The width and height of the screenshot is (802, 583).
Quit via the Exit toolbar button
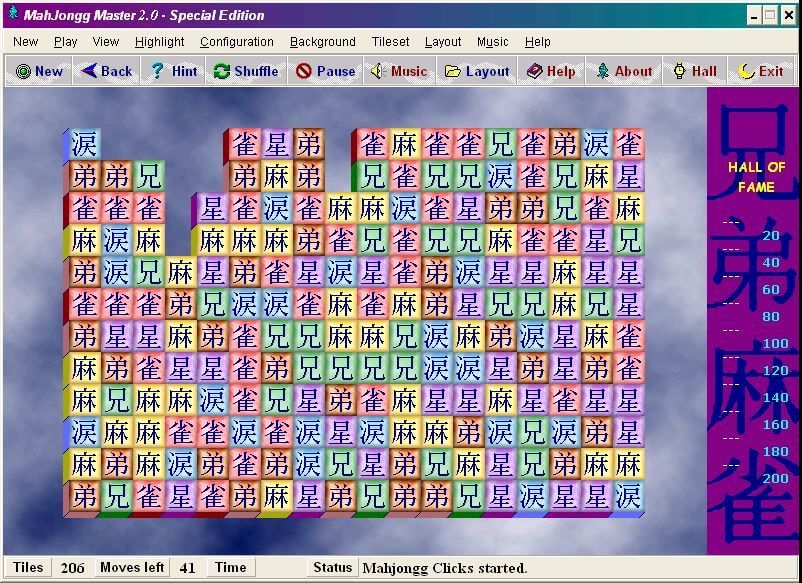point(761,71)
